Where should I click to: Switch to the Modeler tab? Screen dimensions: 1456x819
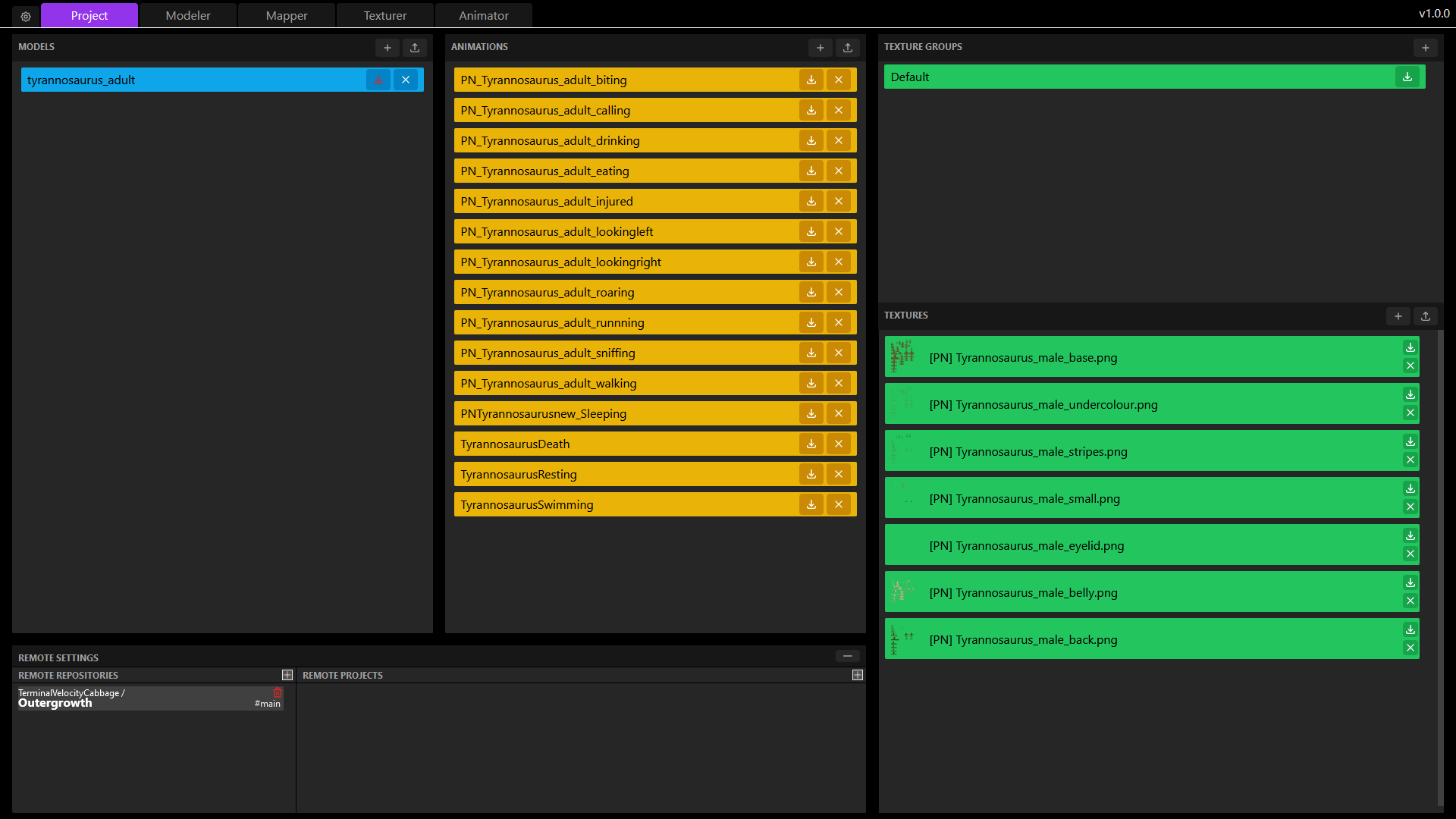pyautogui.click(x=188, y=15)
